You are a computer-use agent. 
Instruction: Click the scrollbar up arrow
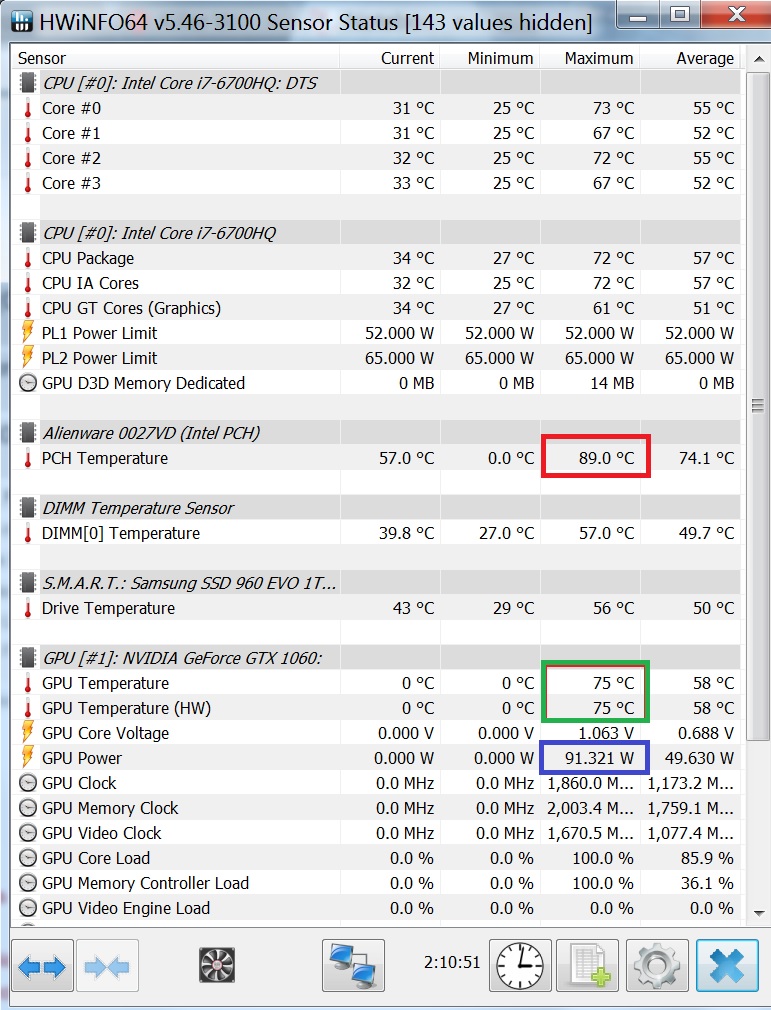[x=759, y=59]
